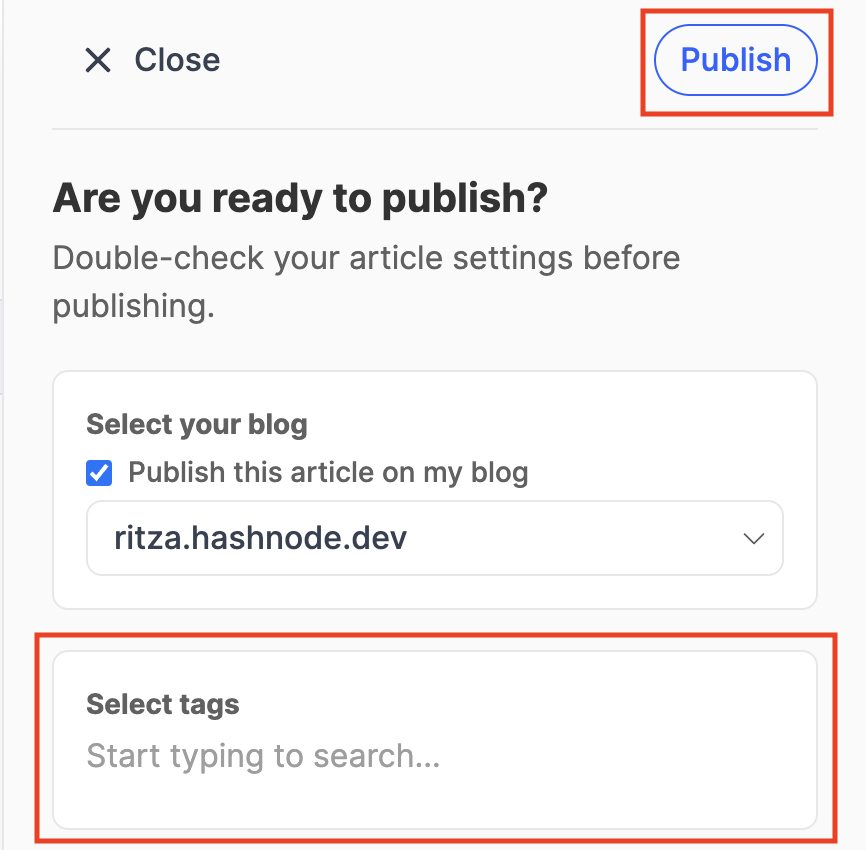Viewport: 866px width, 850px height.
Task: Click the divider line below the Close button
Action: coord(434,129)
